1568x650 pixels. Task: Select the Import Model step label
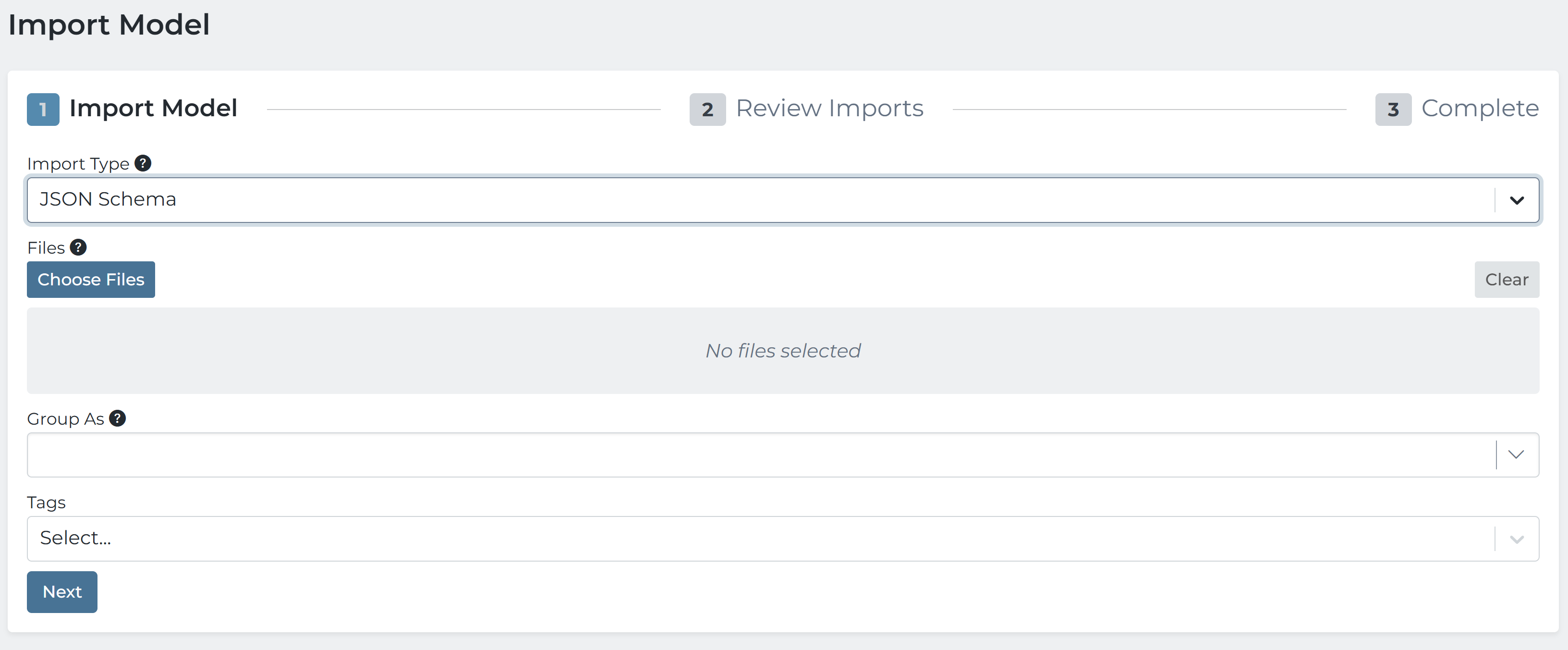click(153, 109)
